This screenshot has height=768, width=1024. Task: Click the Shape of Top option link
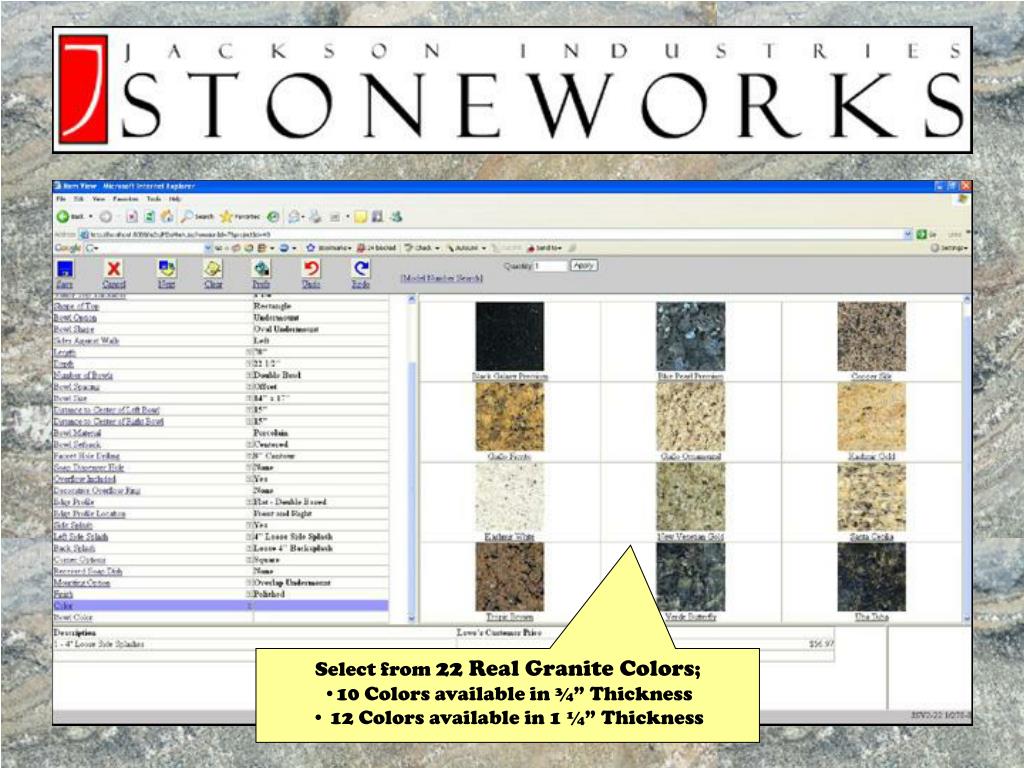click(x=76, y=306)
